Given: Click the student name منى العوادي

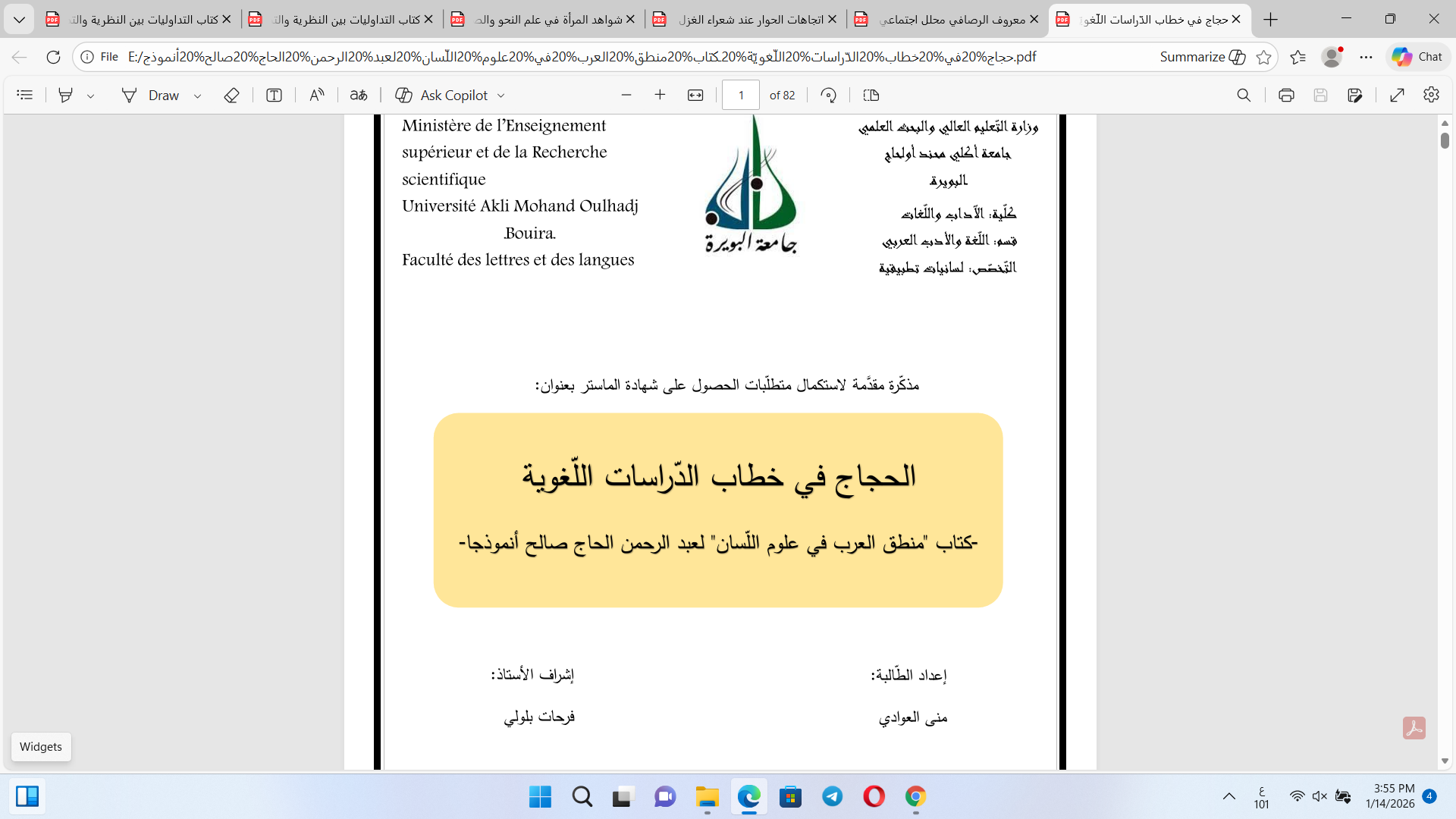Looking at the screenshot, I should (913, 717).
